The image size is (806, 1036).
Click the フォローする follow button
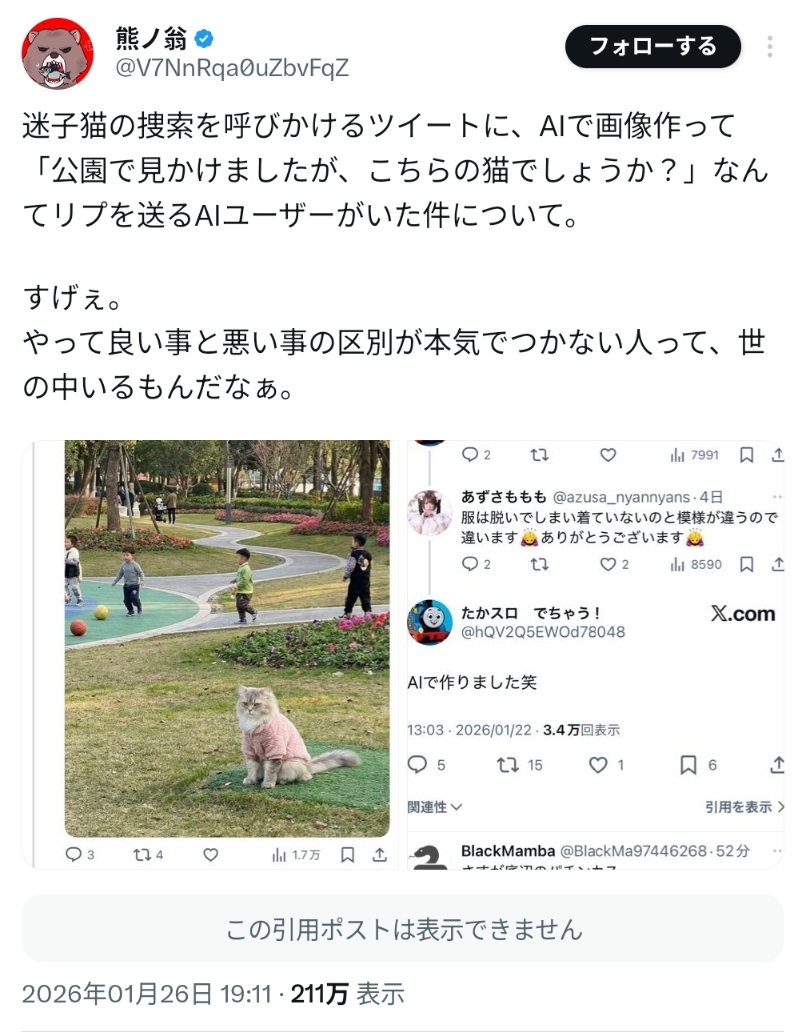pos(653,46)
